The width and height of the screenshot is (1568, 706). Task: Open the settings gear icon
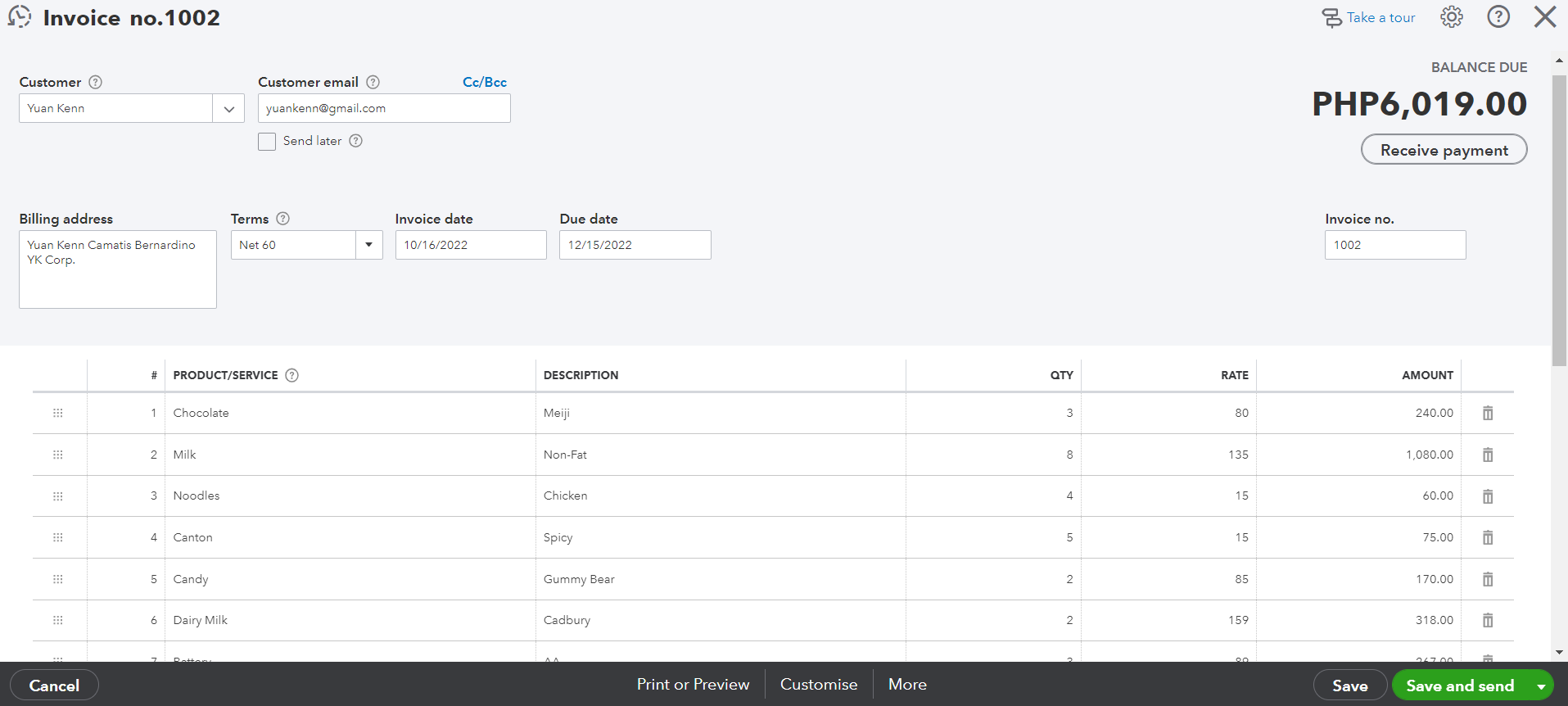click(1451, 17)
